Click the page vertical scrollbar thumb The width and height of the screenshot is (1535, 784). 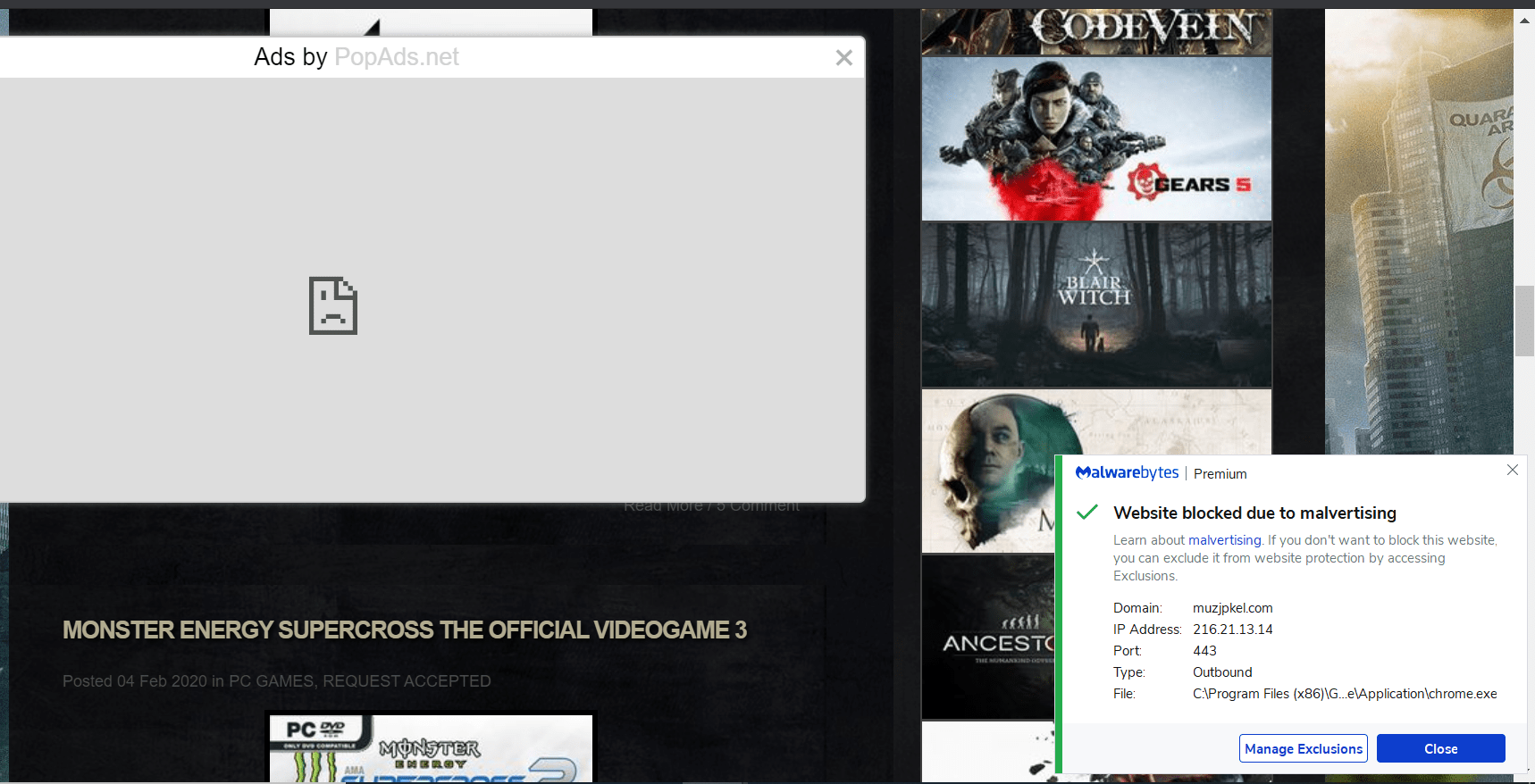1524,321
